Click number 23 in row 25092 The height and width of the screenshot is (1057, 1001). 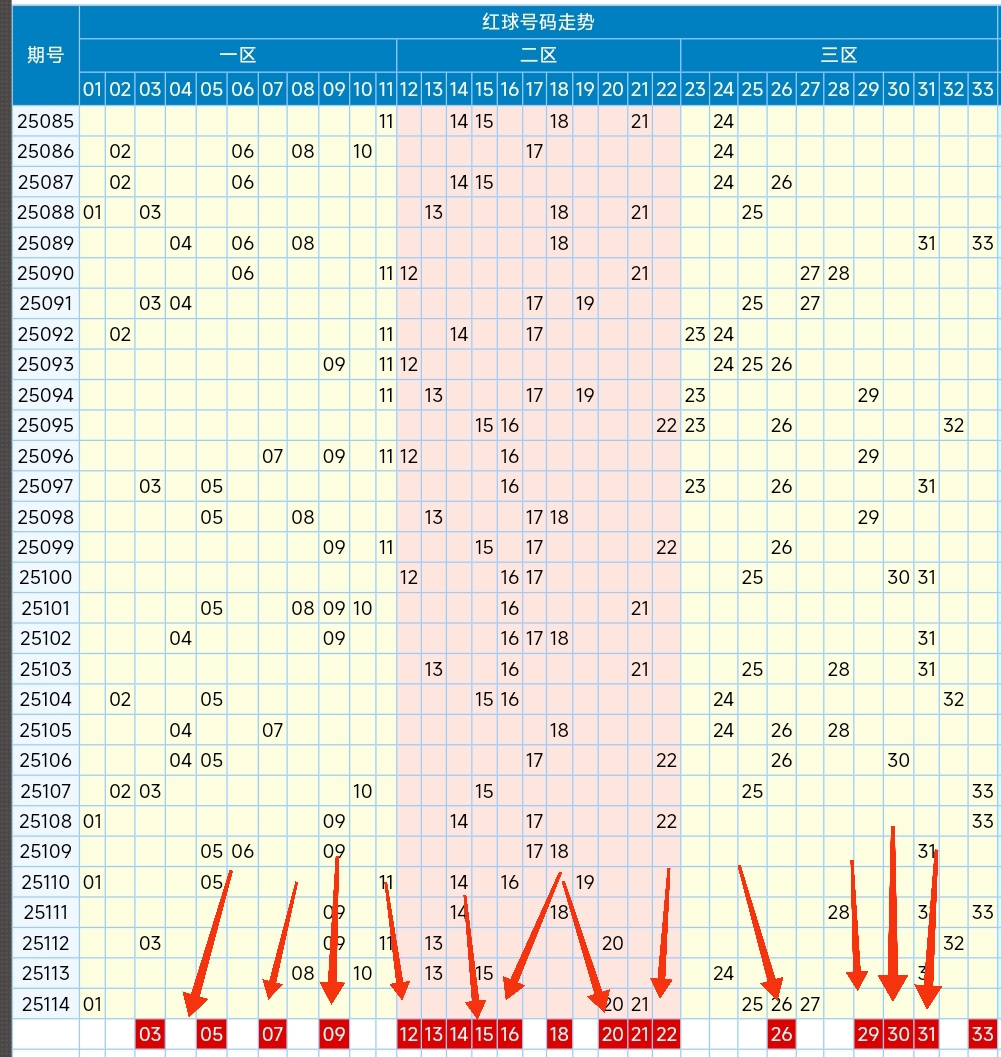[x=695, y=334]
